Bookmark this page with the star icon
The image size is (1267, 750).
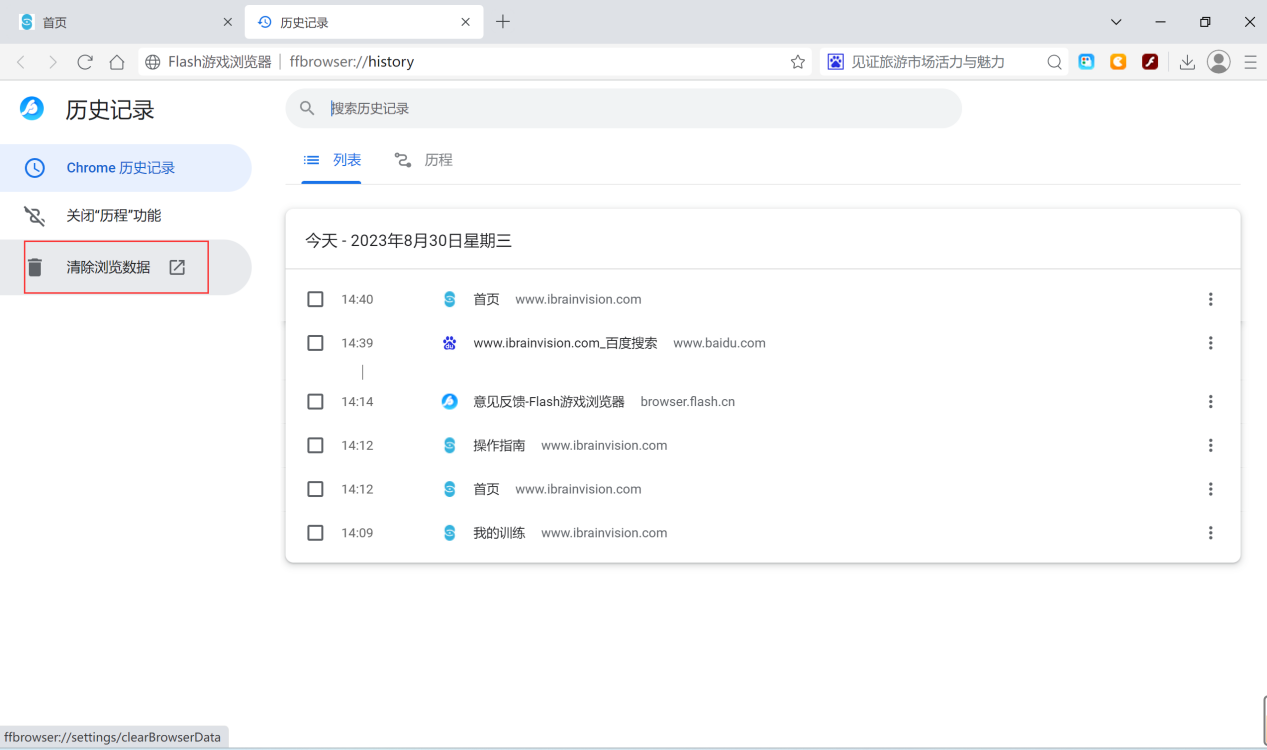798,62
